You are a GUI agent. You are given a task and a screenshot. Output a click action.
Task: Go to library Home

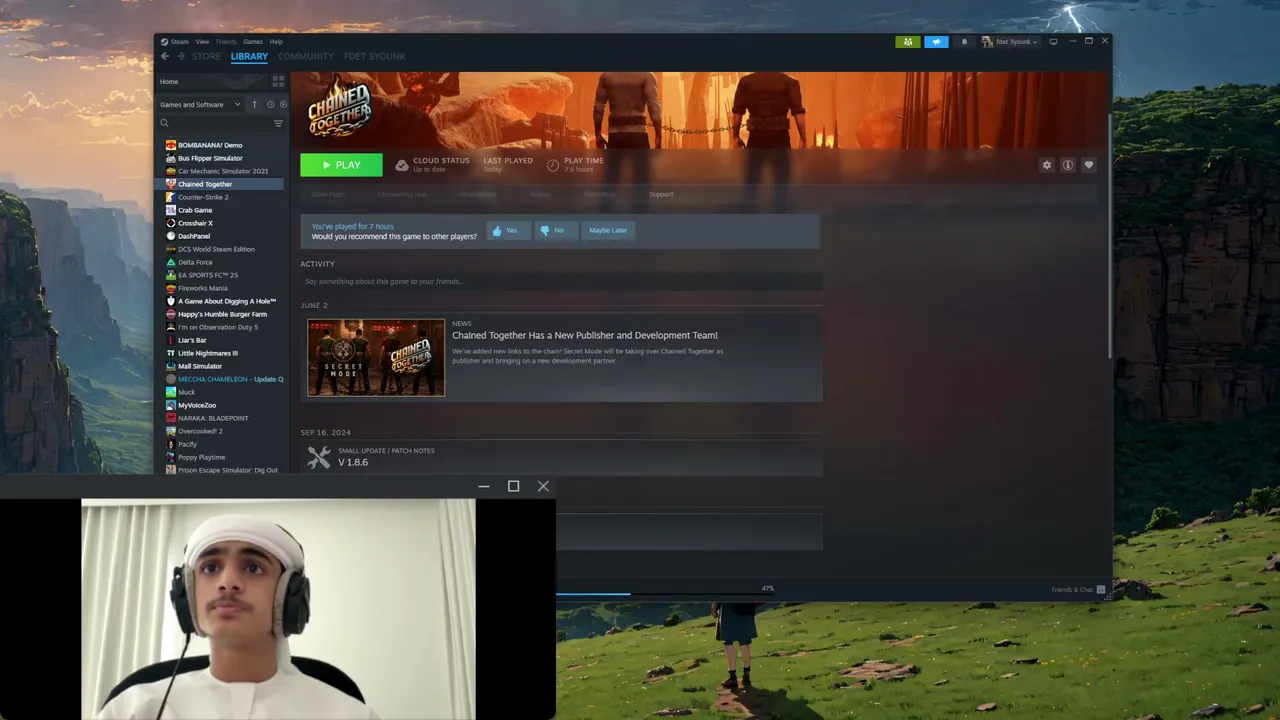point(169,81)
